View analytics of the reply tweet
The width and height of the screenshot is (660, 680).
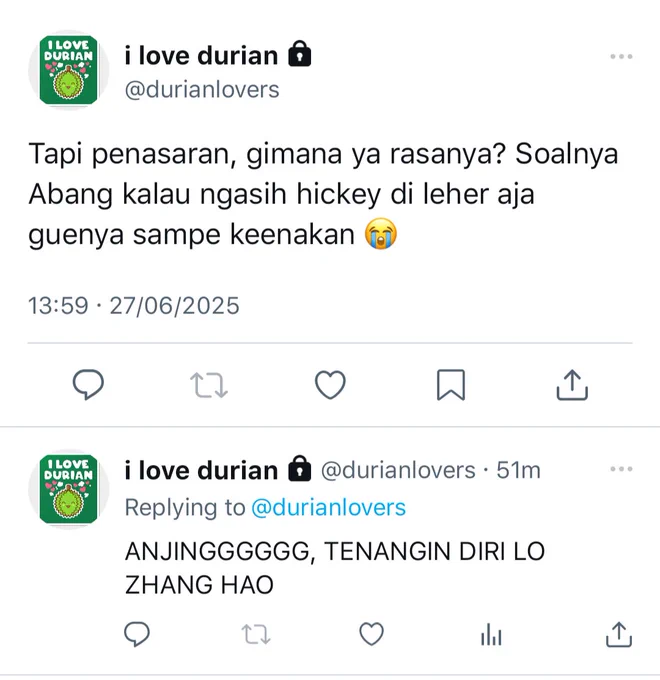click(491, 634)
